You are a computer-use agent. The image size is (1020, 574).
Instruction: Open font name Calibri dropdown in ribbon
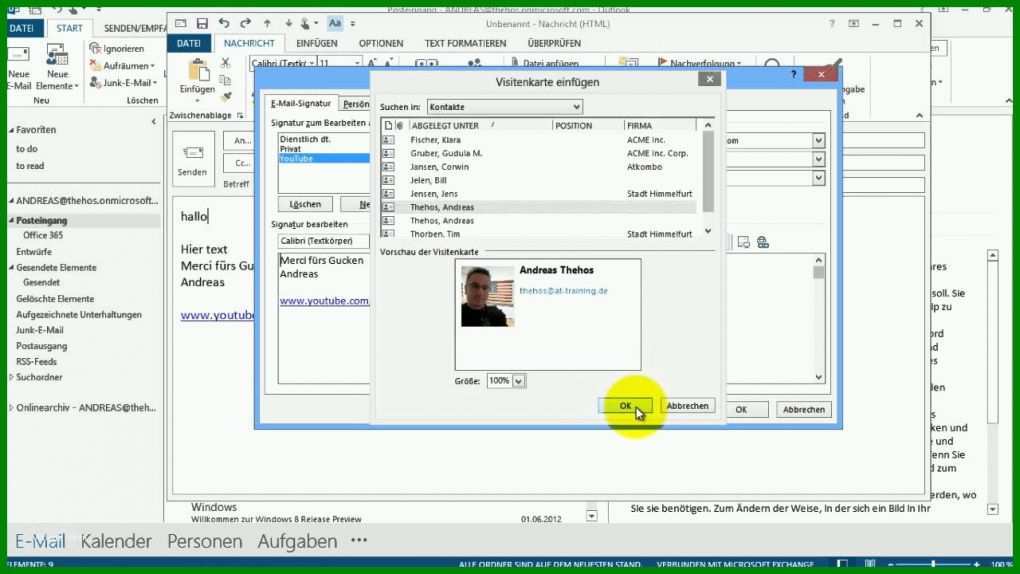tap(311, 63)
